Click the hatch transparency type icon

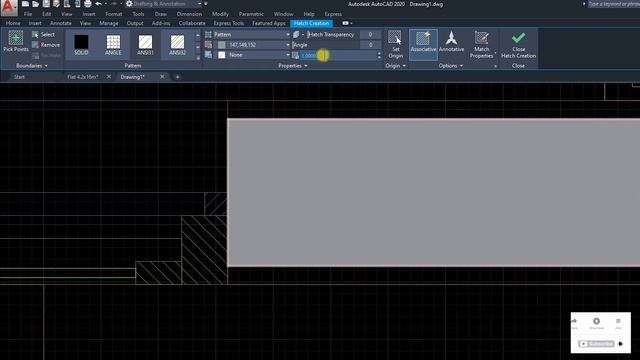297,35
